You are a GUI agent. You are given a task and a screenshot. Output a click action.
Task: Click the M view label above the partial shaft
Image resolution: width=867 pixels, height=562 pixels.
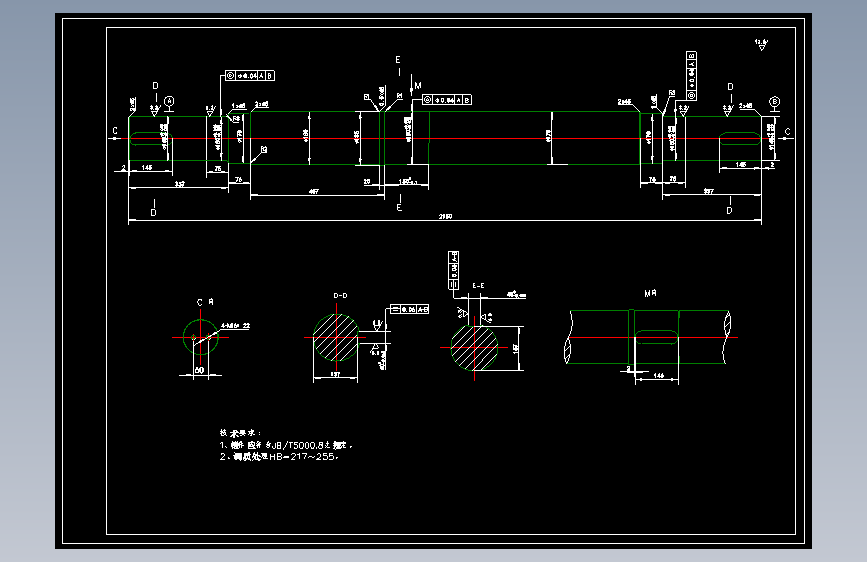650,293
